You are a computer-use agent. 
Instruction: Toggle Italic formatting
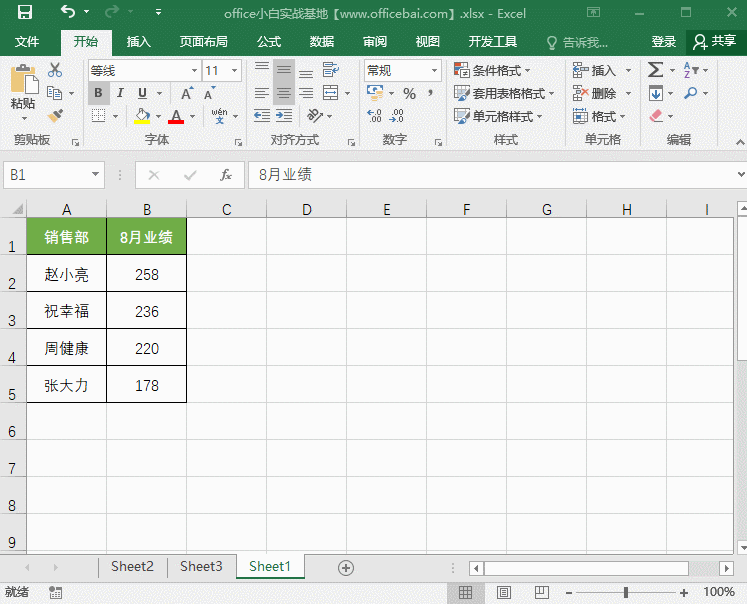(x=120, y=93)
